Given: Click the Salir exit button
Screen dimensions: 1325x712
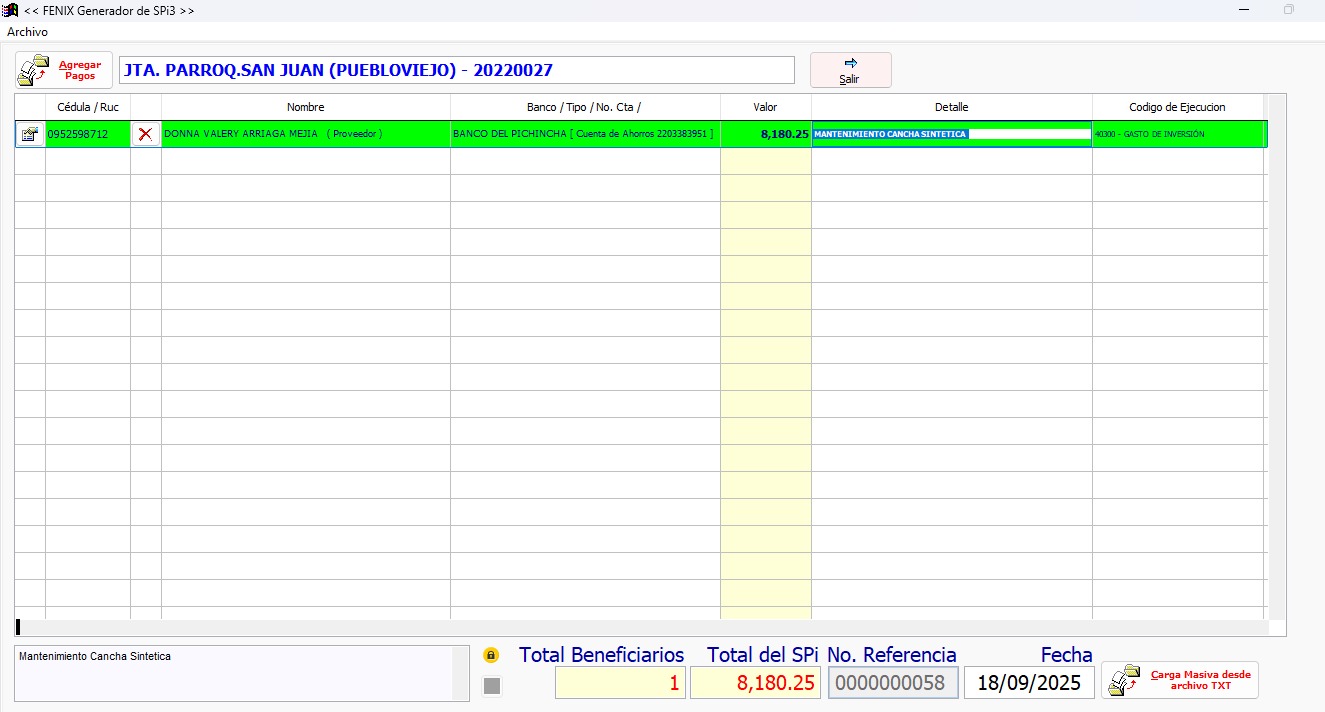Looking at the screenshot, I should pyautogui.click(x=850, y=70).
